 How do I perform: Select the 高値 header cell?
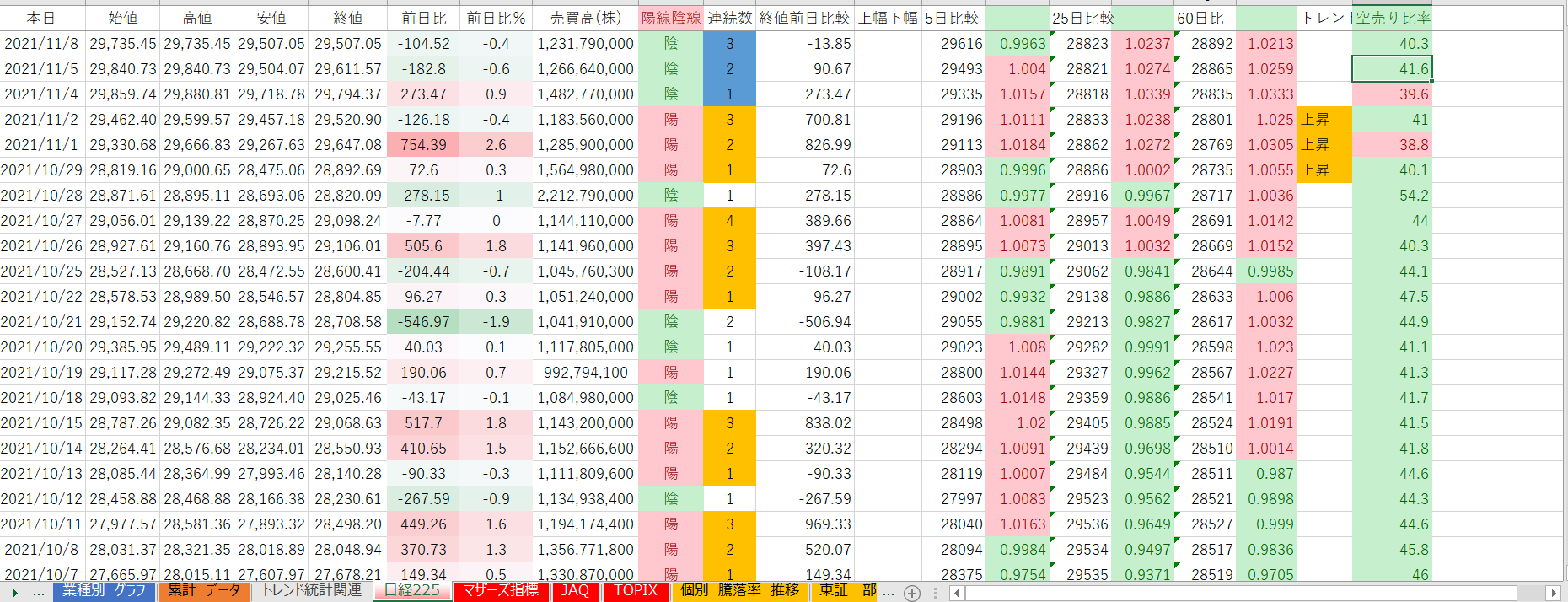point(197,18)
